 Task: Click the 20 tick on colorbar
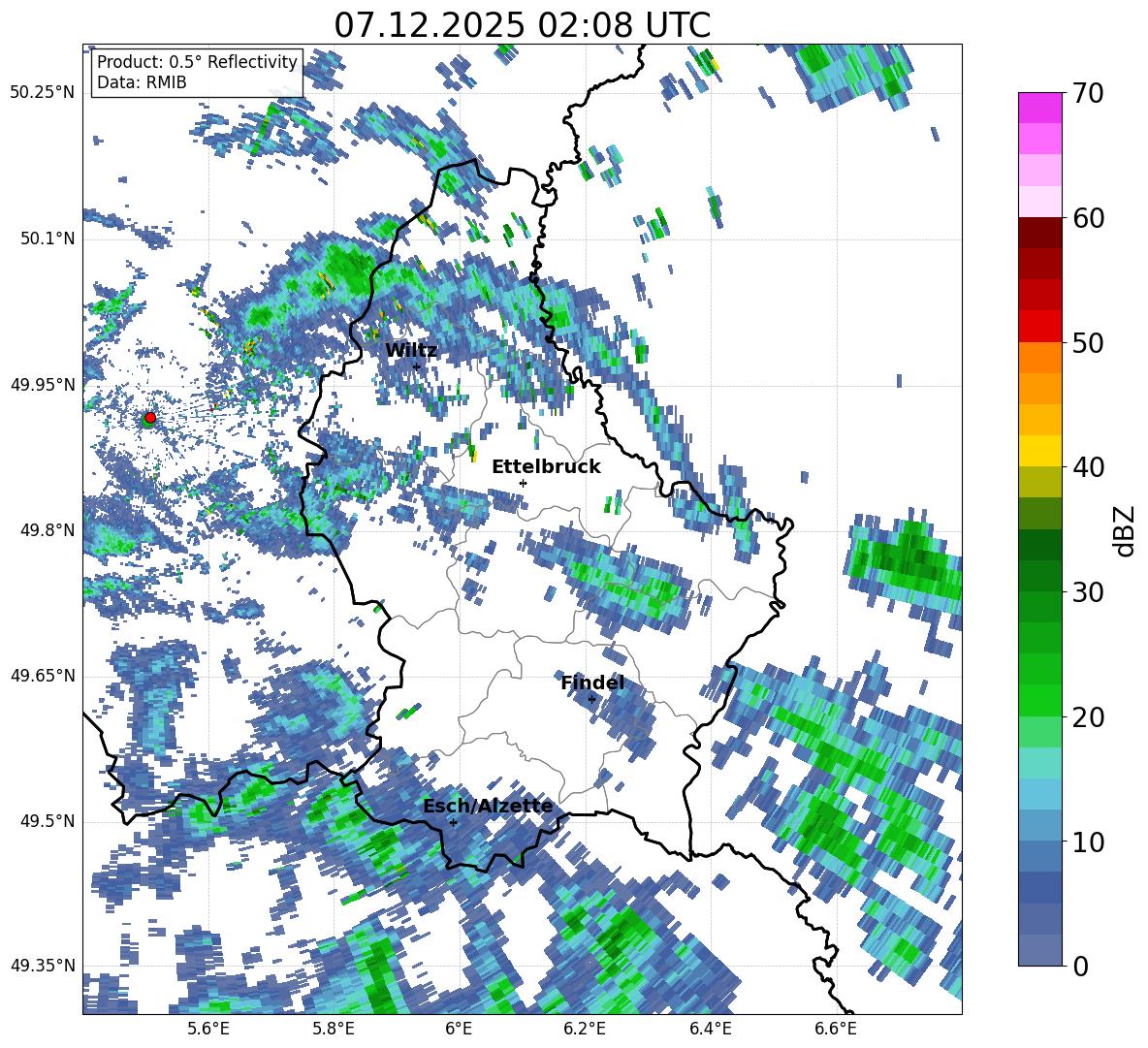1088,717
